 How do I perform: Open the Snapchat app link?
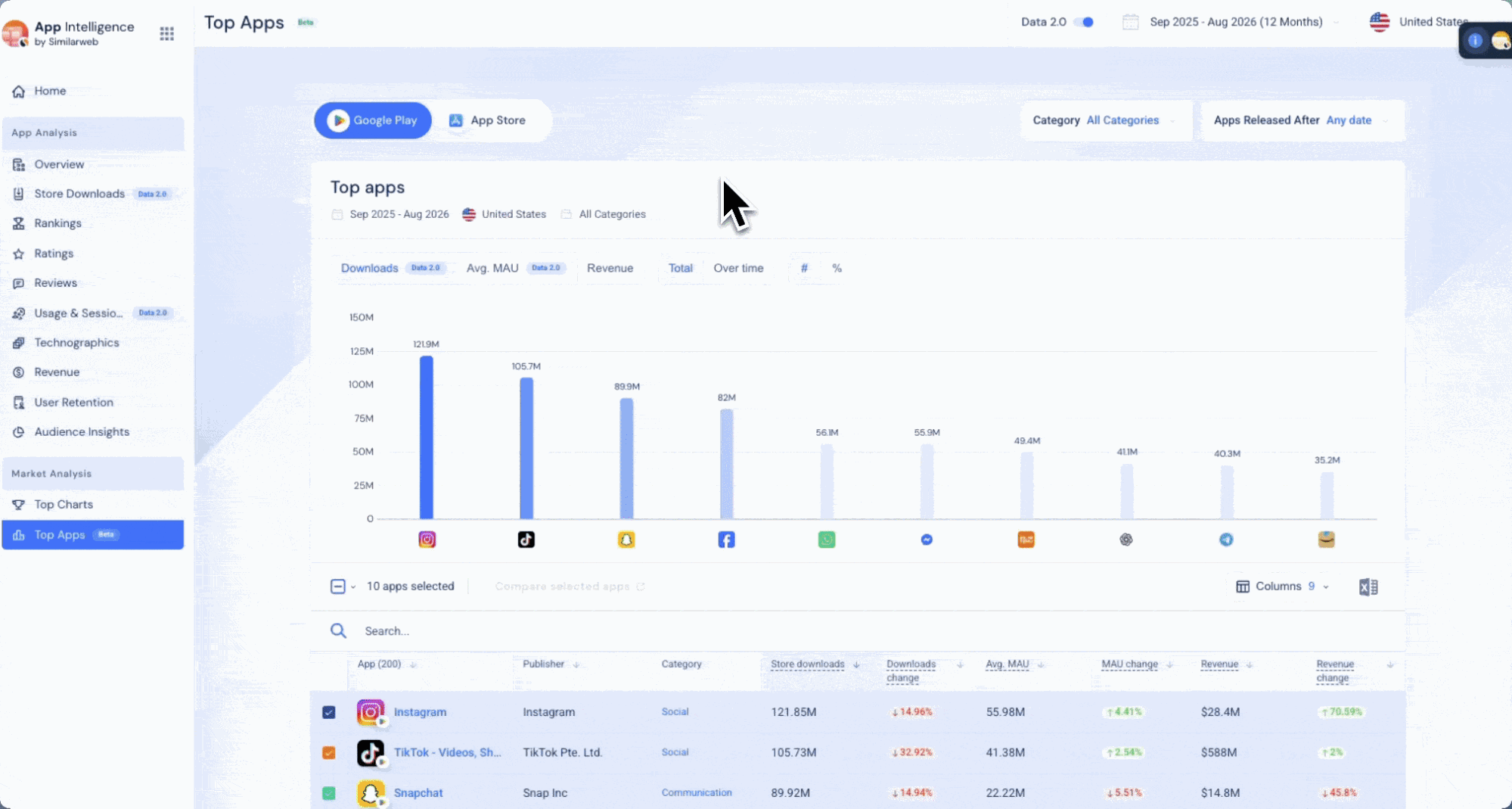[x=418, y=793]
